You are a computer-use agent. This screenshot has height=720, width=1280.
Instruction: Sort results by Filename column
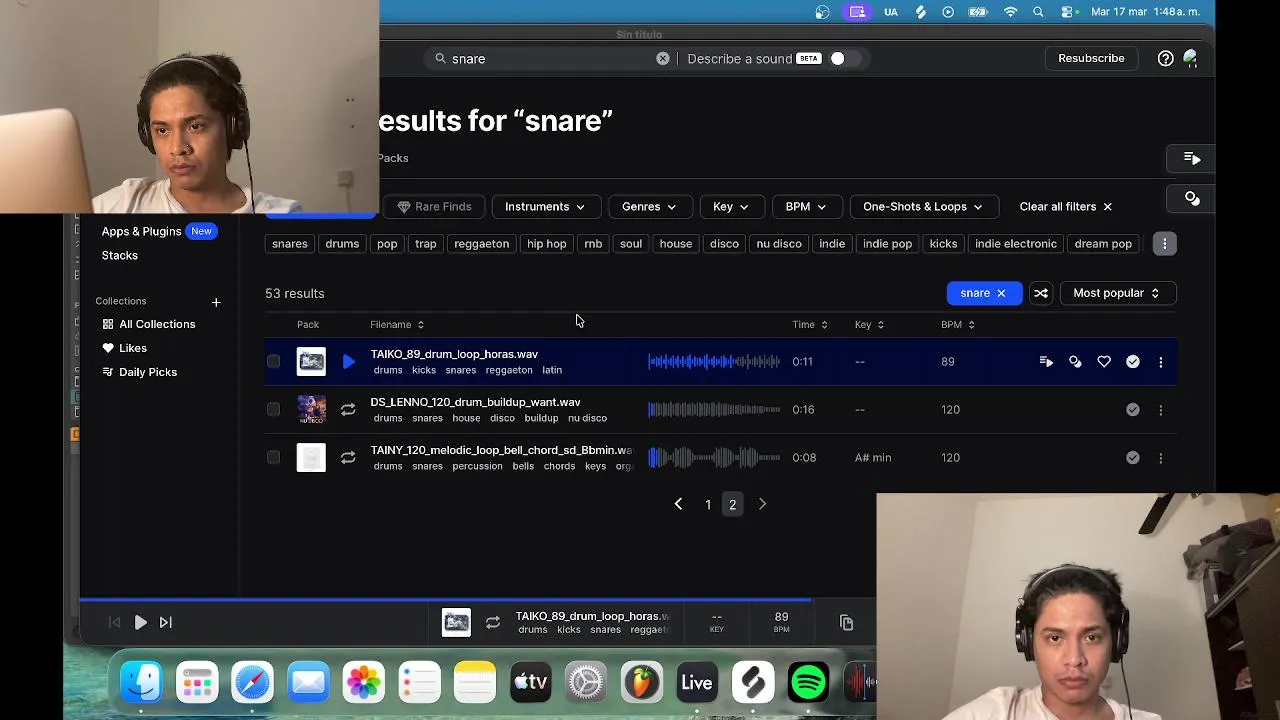[x=397, y=325]
